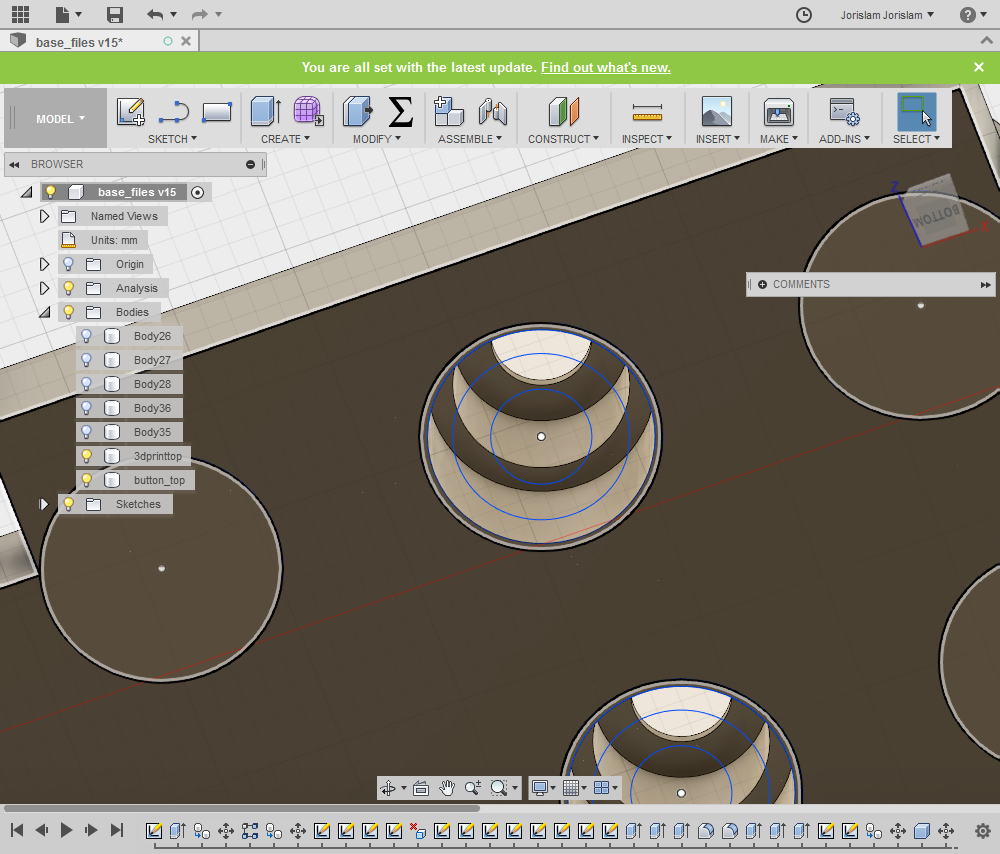1000x854 pixels.
Task: Click the Joint assemble icon
Action: click(x=493, y=112)
